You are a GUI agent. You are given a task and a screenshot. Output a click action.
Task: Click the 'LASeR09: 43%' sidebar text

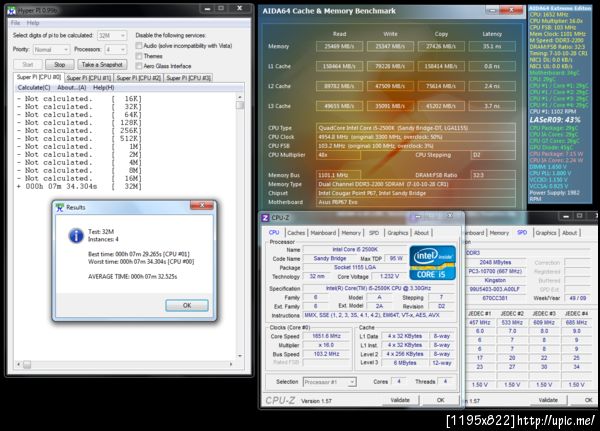[555, 120]
